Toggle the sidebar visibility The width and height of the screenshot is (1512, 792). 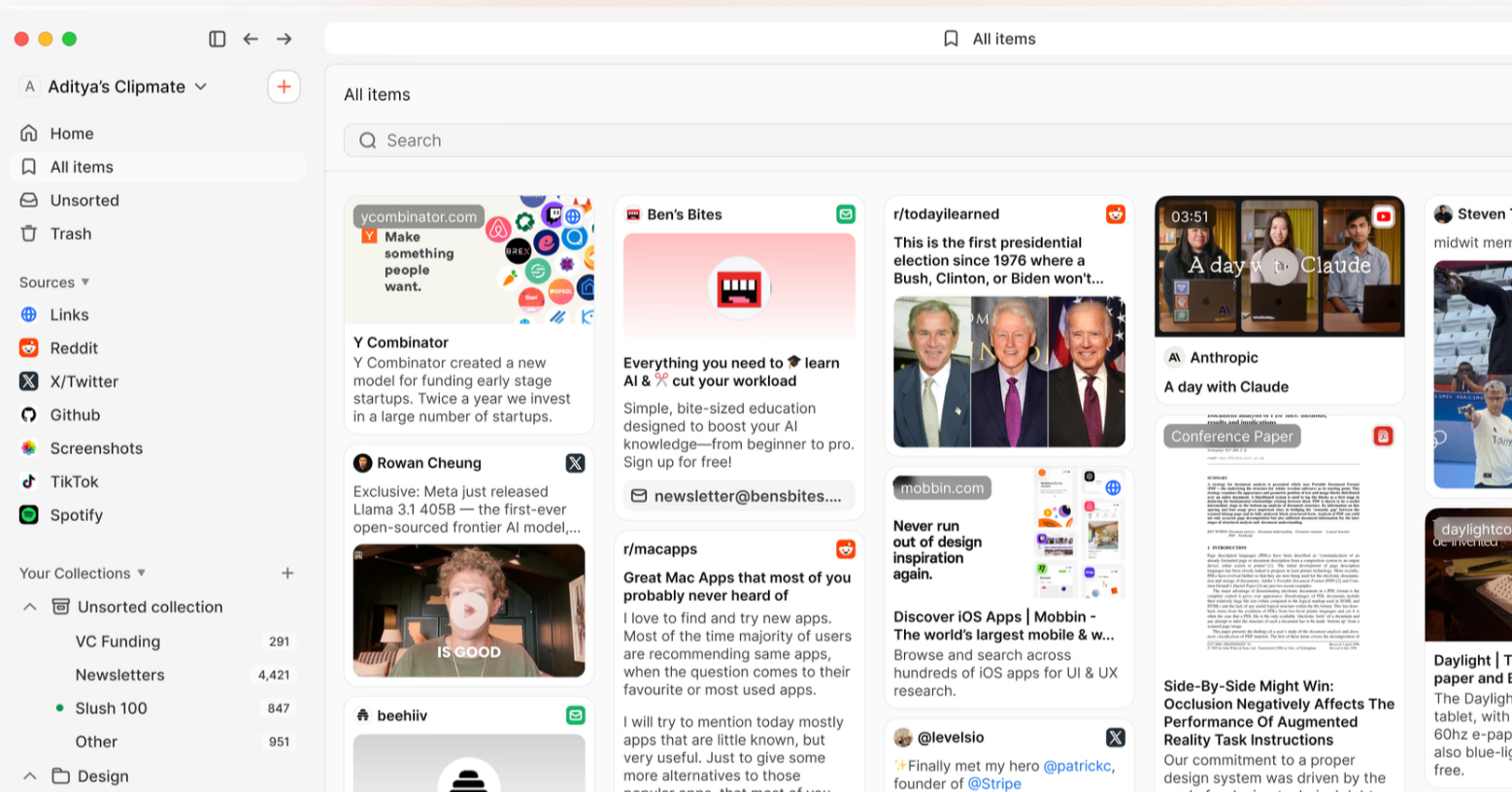coord(216,38)
